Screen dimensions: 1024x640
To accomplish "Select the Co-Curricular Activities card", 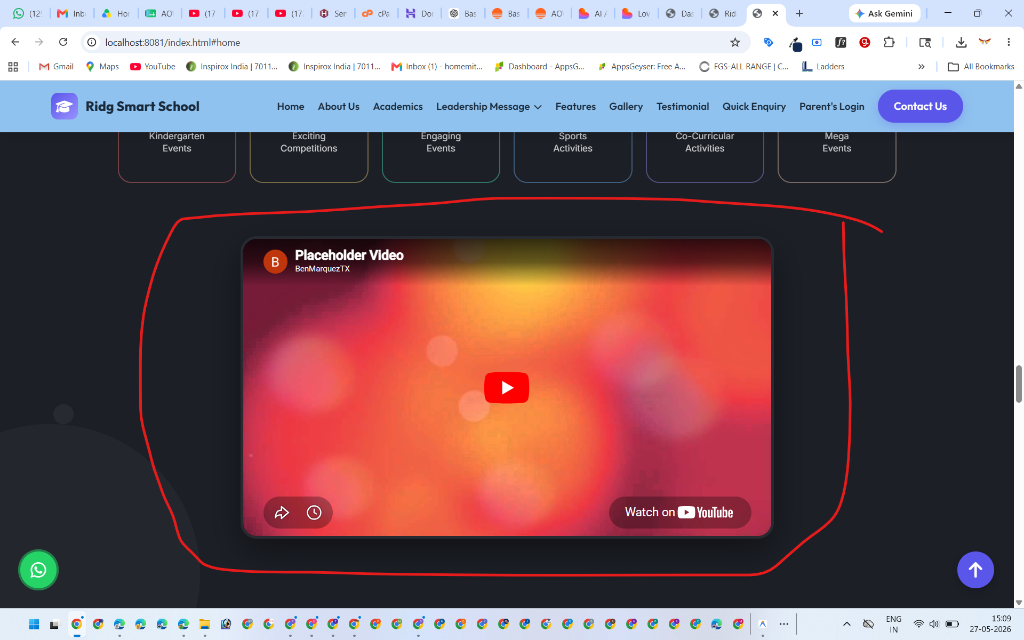I will pyautogui.click(x=705, y=157).
